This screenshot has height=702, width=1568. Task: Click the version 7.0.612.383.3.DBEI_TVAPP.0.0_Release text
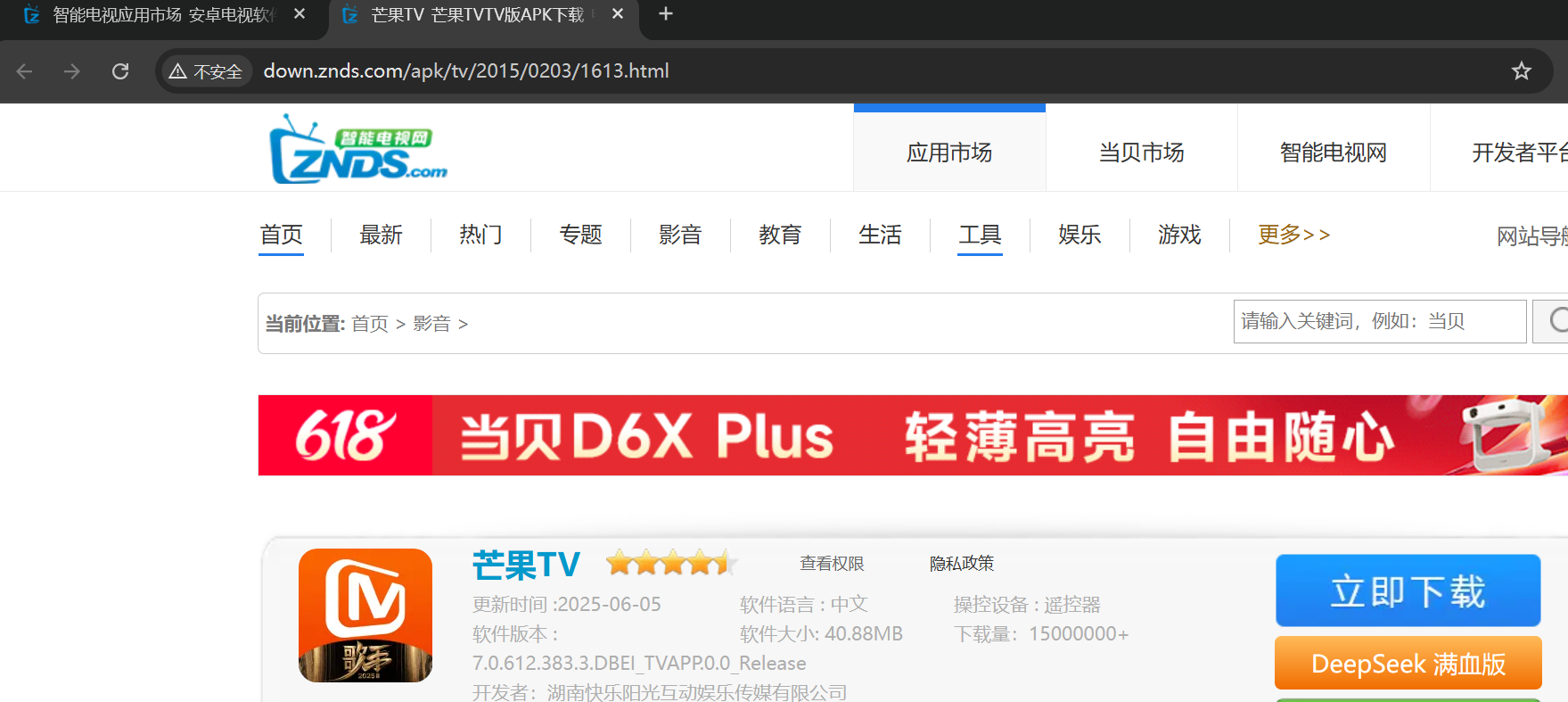click(639, 664)
